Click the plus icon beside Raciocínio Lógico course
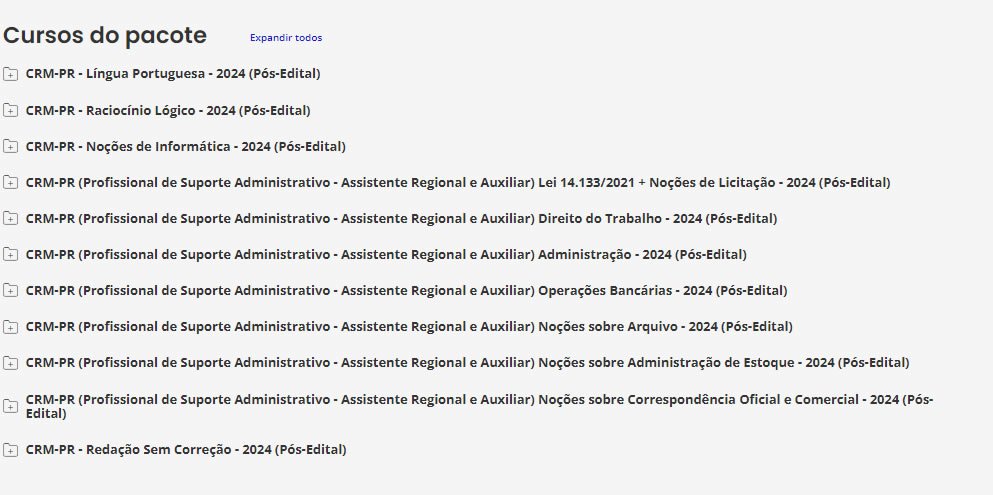The height and width of the screenshot is (495, 993). [x=10, y=110]
